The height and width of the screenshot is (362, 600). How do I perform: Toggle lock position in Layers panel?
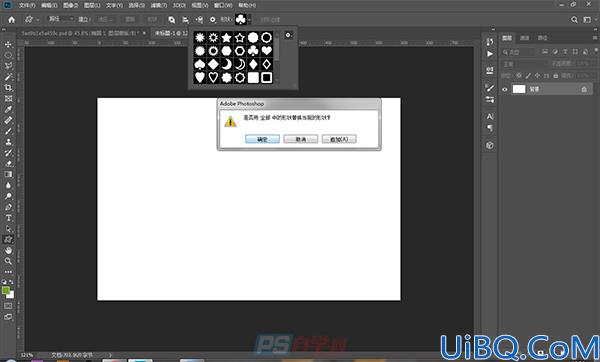[538, 76]
